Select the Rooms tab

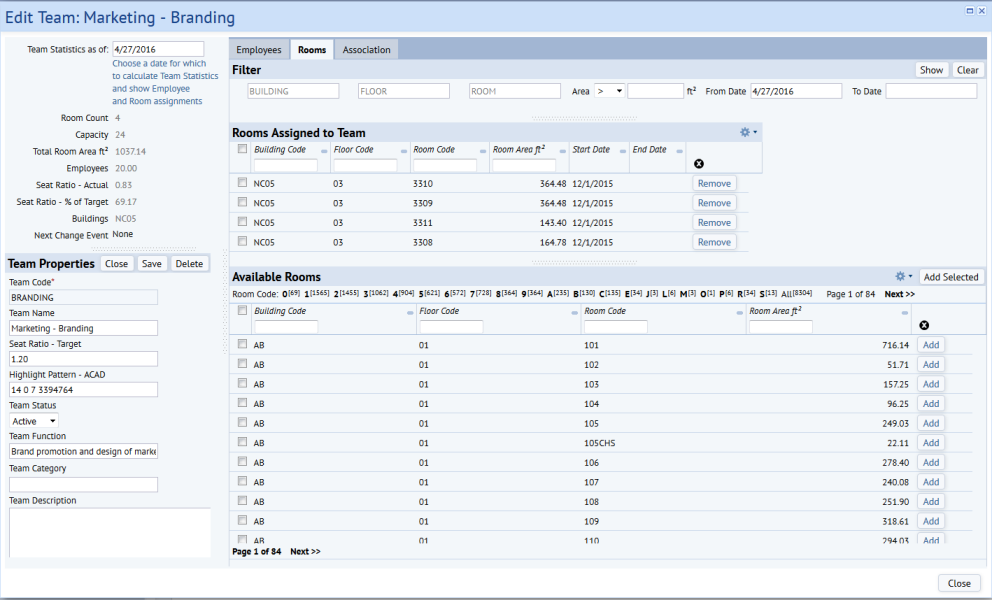coord(312,49)
